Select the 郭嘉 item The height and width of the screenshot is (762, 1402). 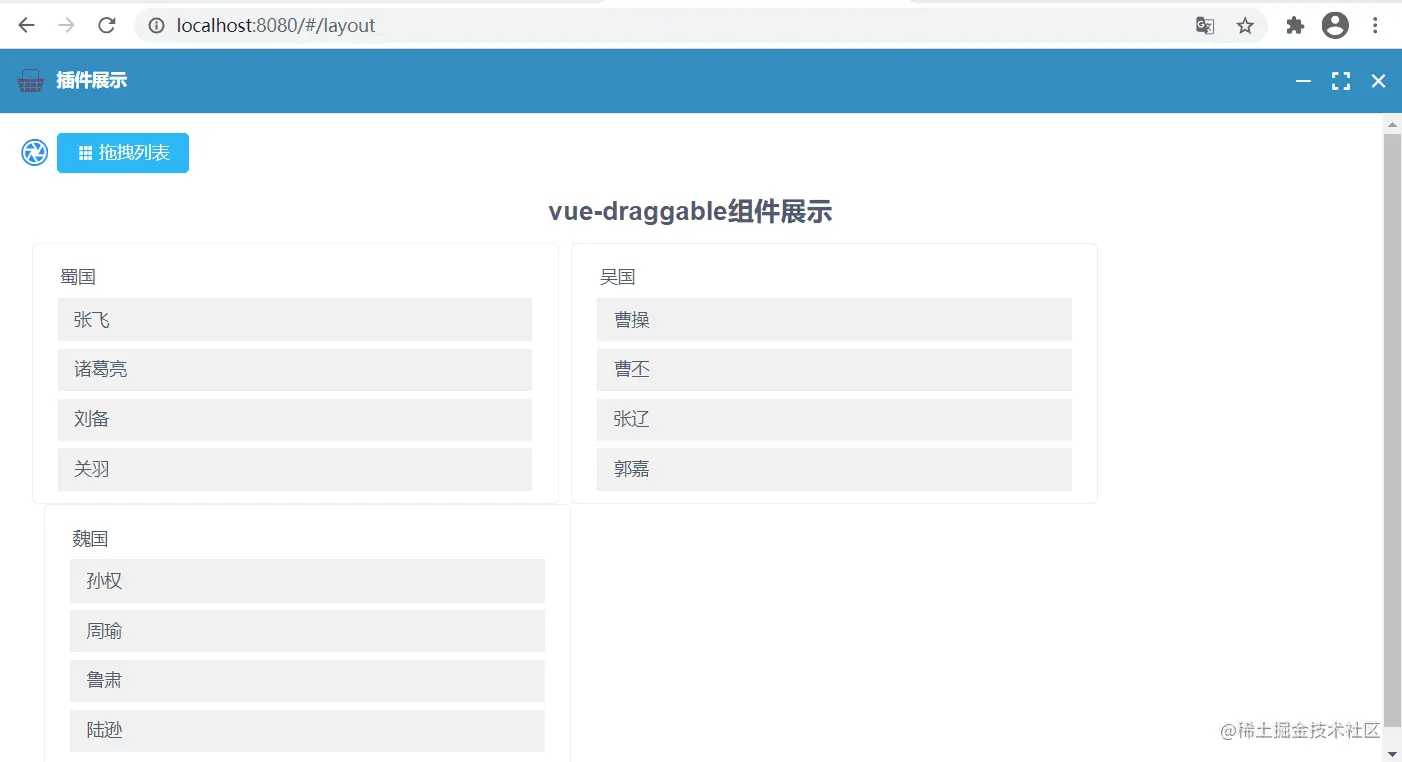pos(834,469)
